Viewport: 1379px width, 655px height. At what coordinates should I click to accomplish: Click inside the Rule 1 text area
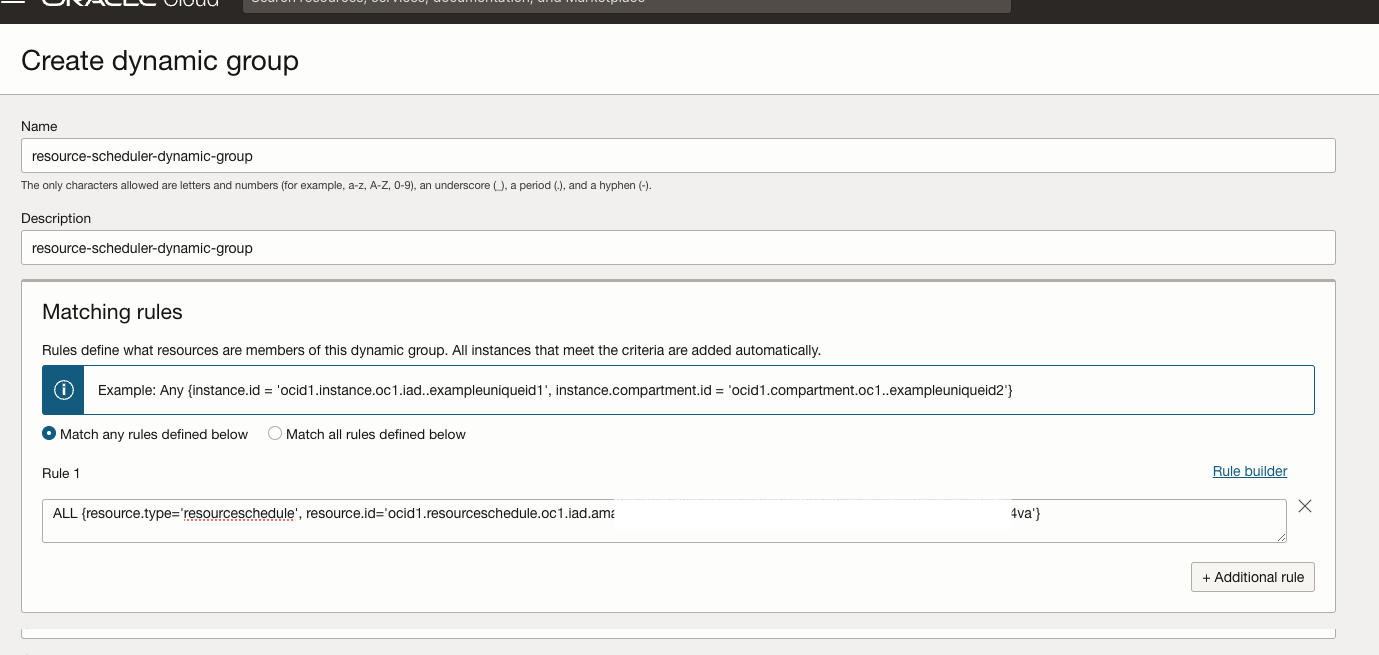664,521
